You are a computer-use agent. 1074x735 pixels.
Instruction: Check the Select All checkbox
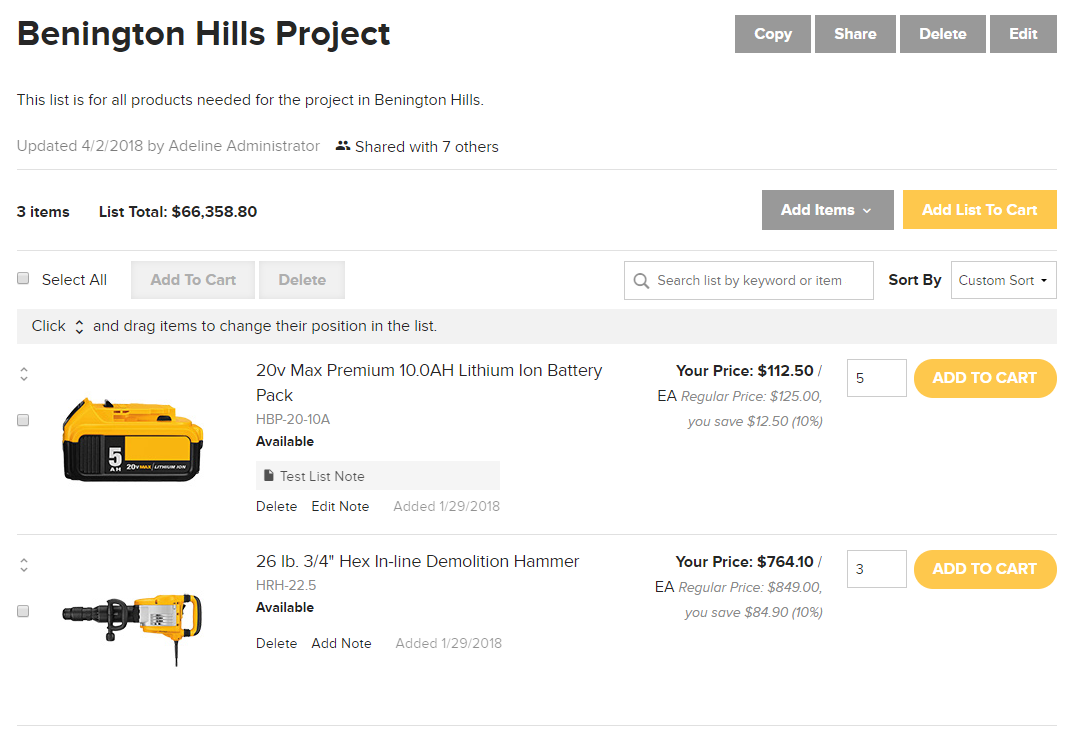click(x=23, y=278)
